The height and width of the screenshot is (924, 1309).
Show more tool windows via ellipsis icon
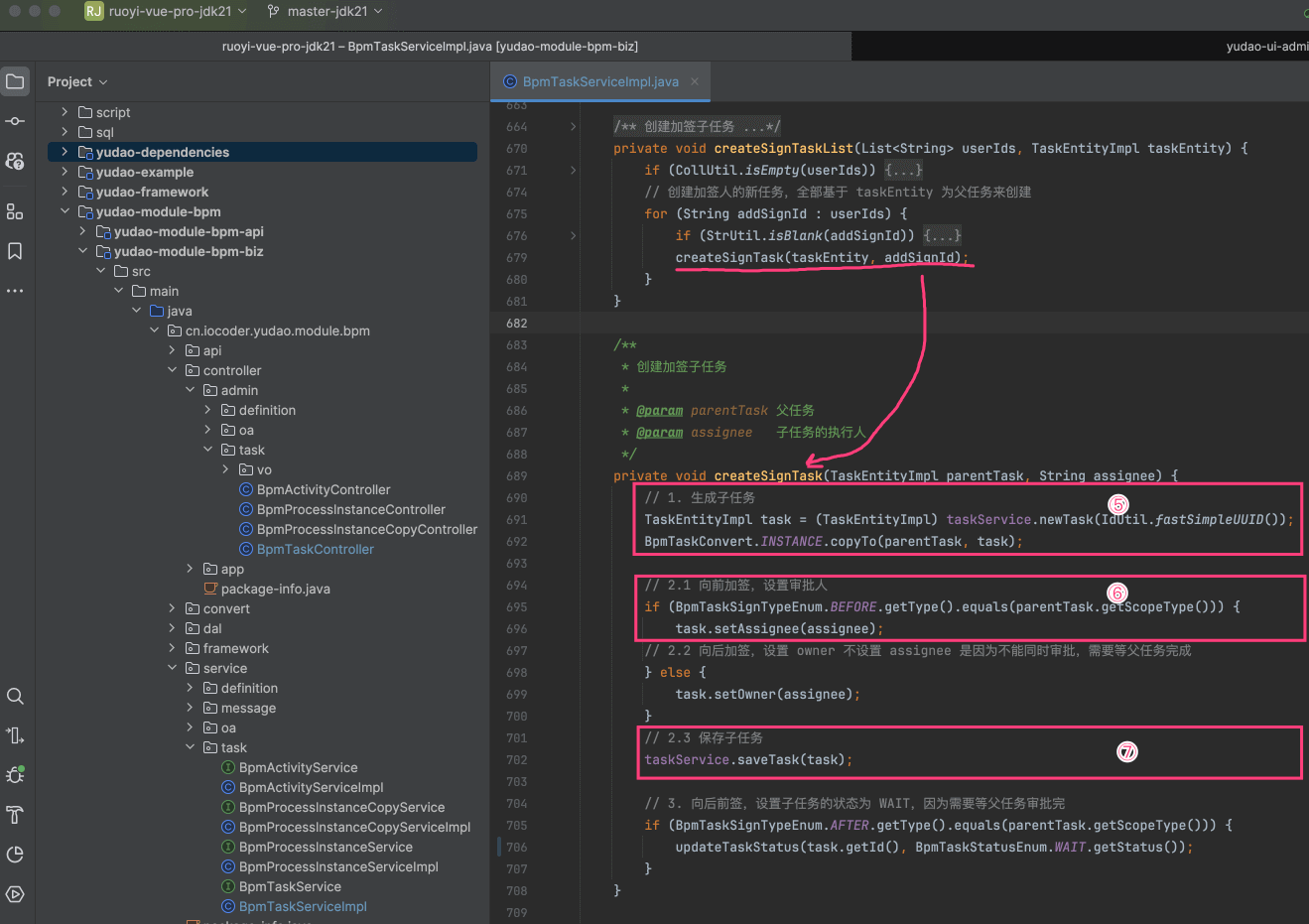[x=15, y=291]
